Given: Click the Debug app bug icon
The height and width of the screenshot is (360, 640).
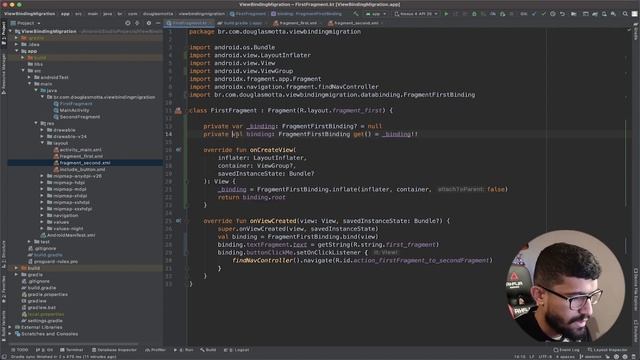Looking at the screenshot, I should click(474, 14).
